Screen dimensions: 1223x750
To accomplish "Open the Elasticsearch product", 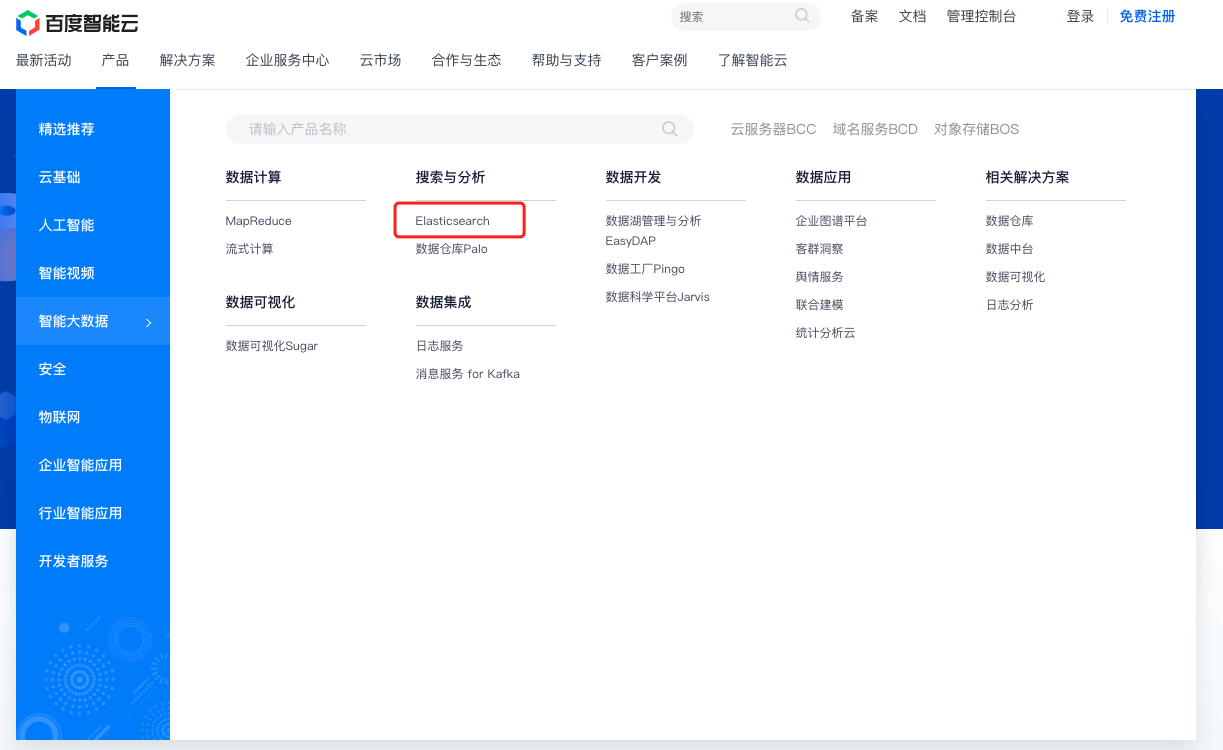I will (453, 221).
